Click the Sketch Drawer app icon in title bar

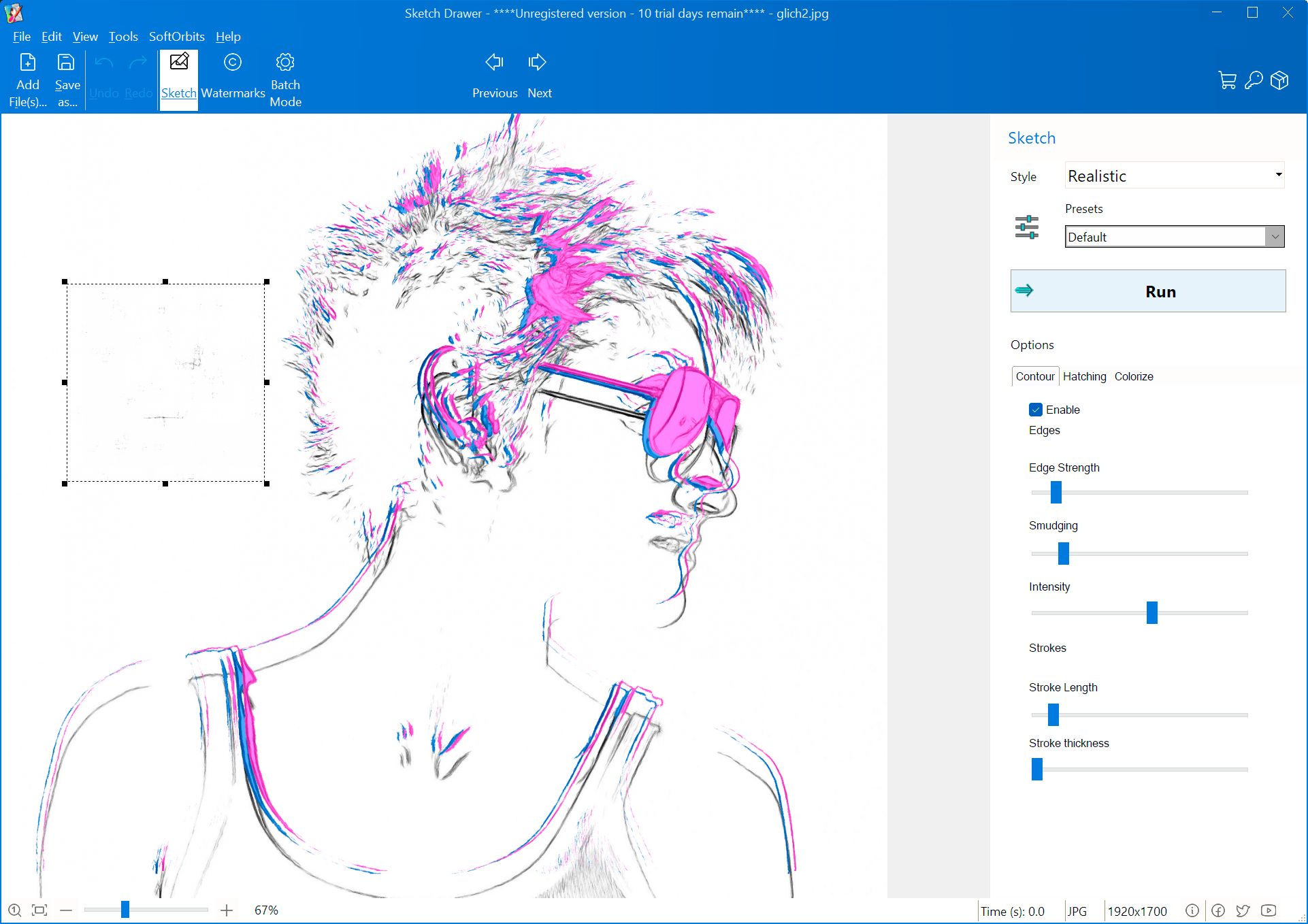click(x=14, y=13)
